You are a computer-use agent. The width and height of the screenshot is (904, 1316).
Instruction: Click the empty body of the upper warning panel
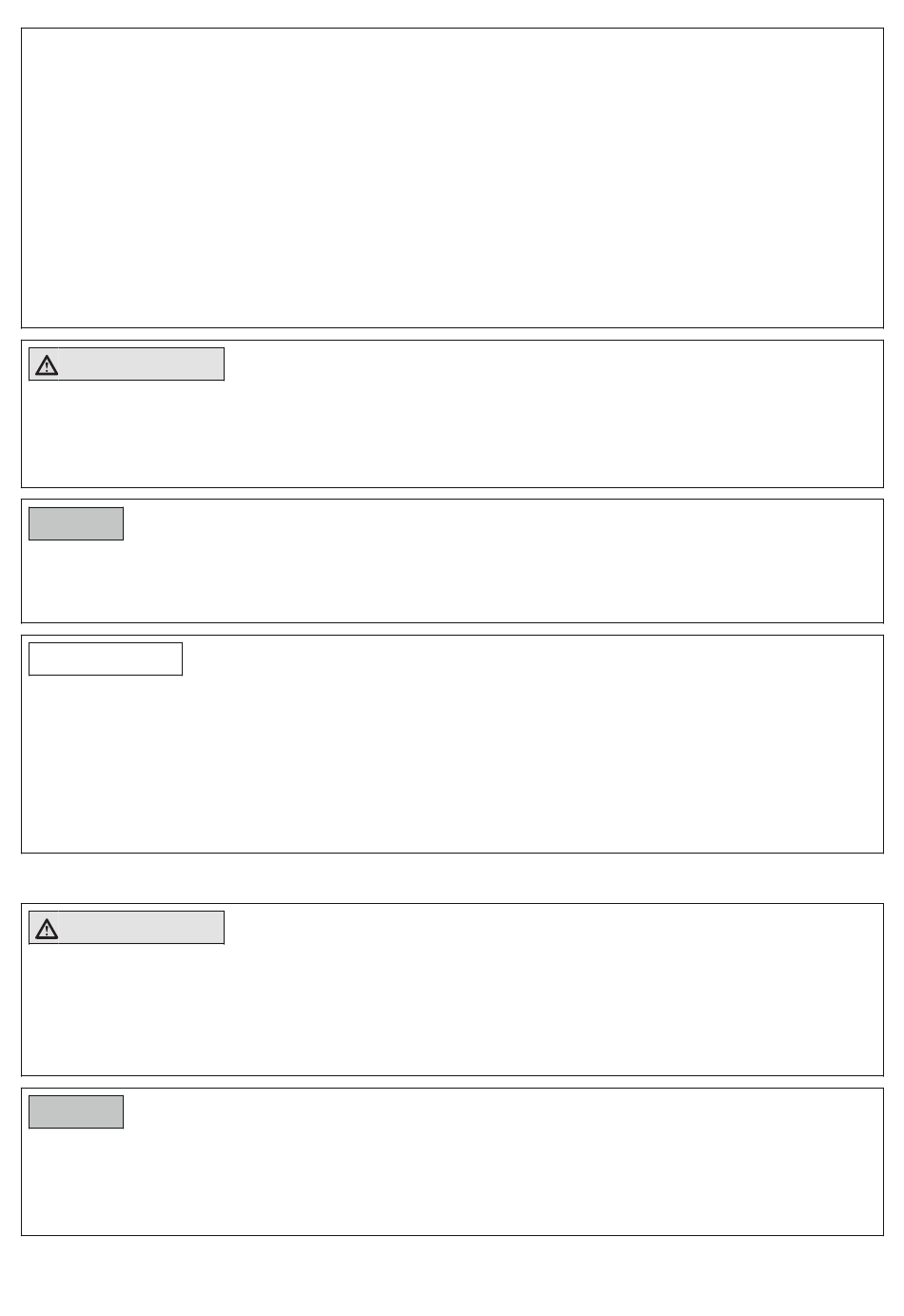(452, 433)
